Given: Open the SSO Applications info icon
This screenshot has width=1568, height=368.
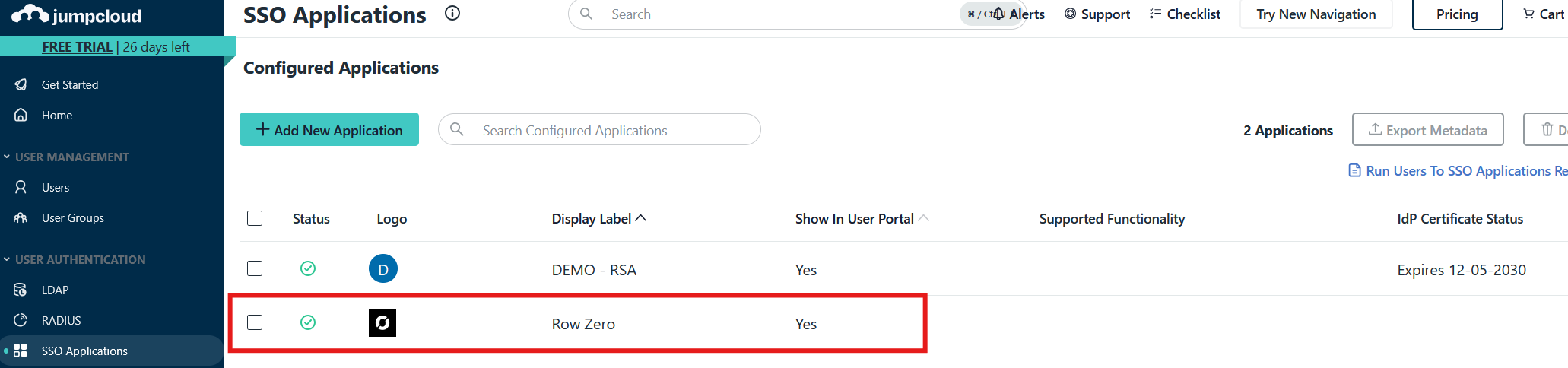Looking at the screenshot, I should click(452, 13).
